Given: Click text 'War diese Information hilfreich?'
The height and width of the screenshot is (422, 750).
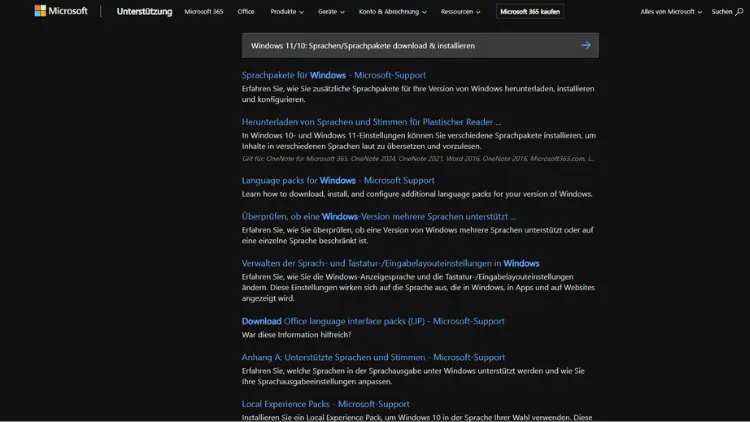Looking at the screenshot, I should [297, 334].
